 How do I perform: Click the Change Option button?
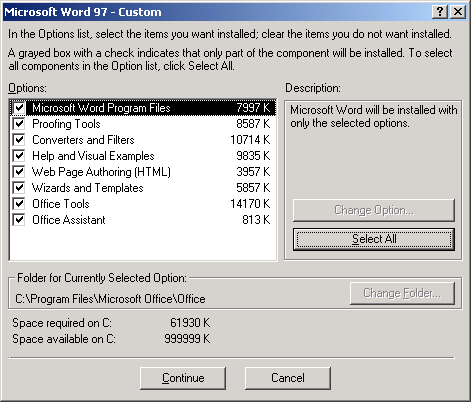[374, 210]
